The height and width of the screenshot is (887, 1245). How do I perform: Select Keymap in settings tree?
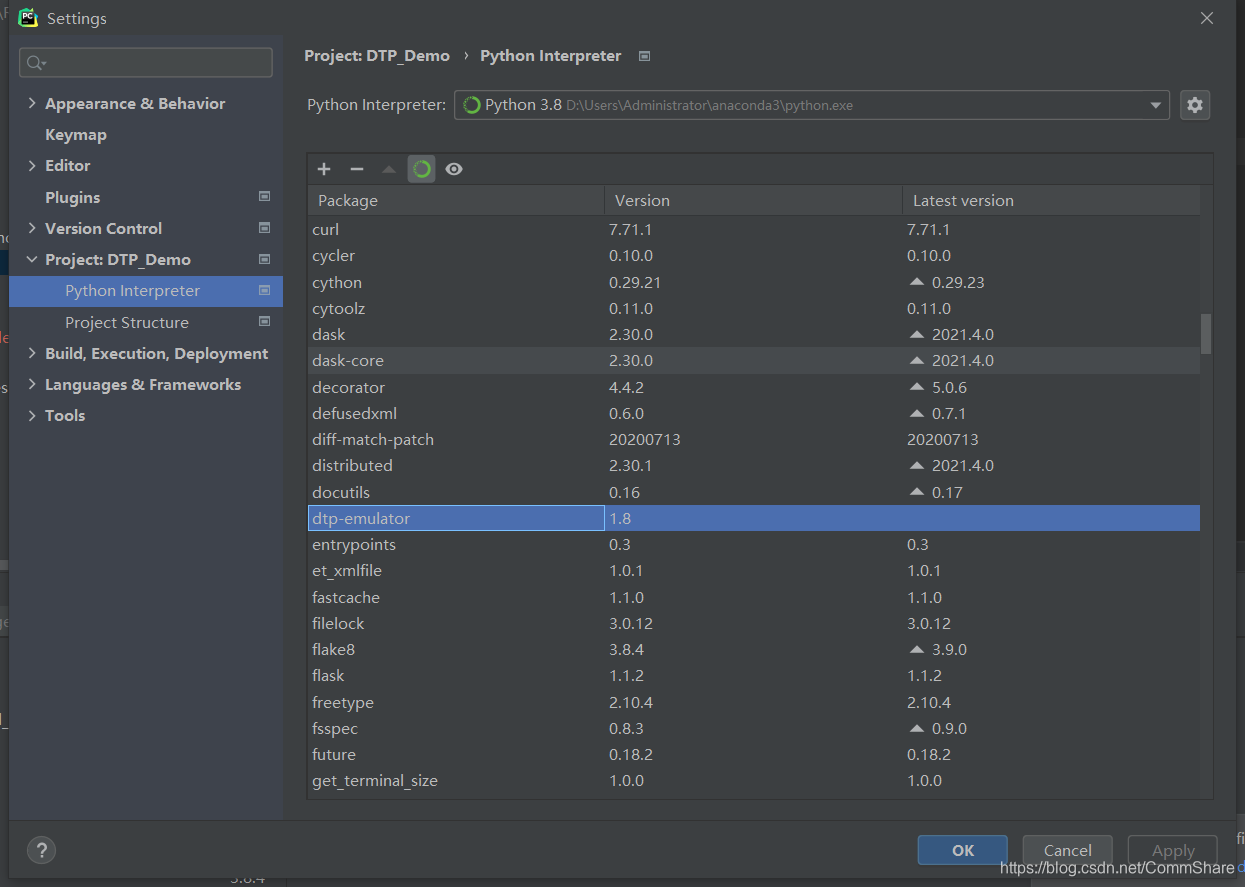pos(76,134)
